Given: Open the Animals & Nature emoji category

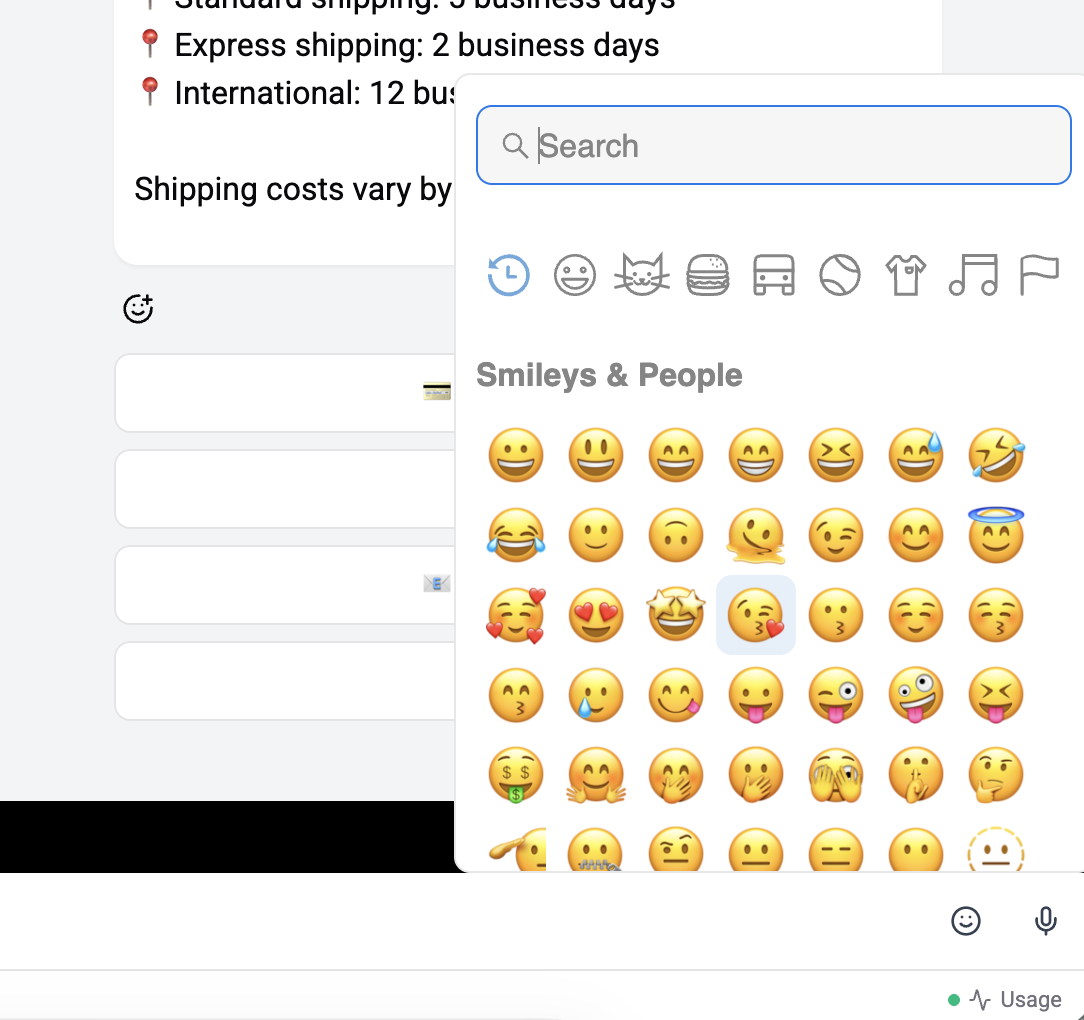Looking at the screenshot, I should tap(642, 275).
